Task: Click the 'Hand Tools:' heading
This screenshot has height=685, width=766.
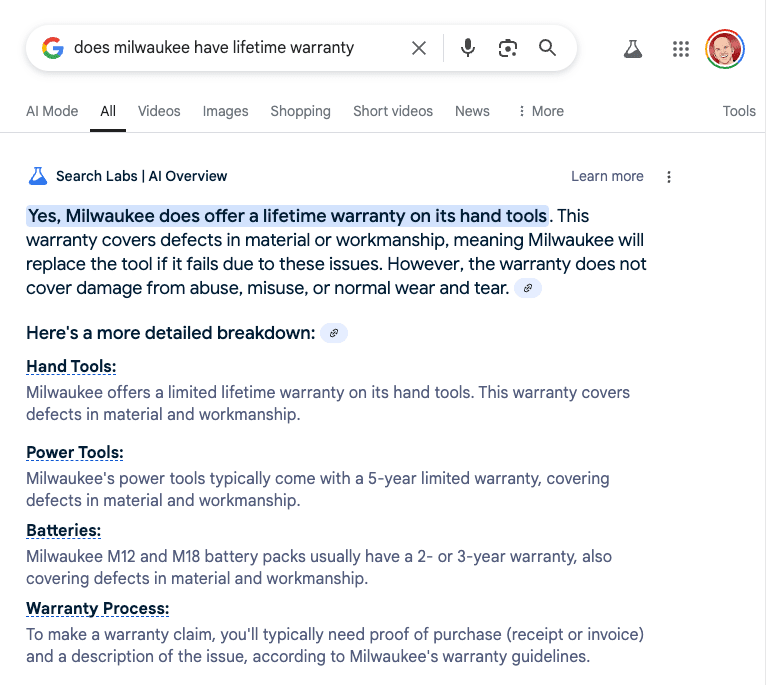Action: pos(71,366)
